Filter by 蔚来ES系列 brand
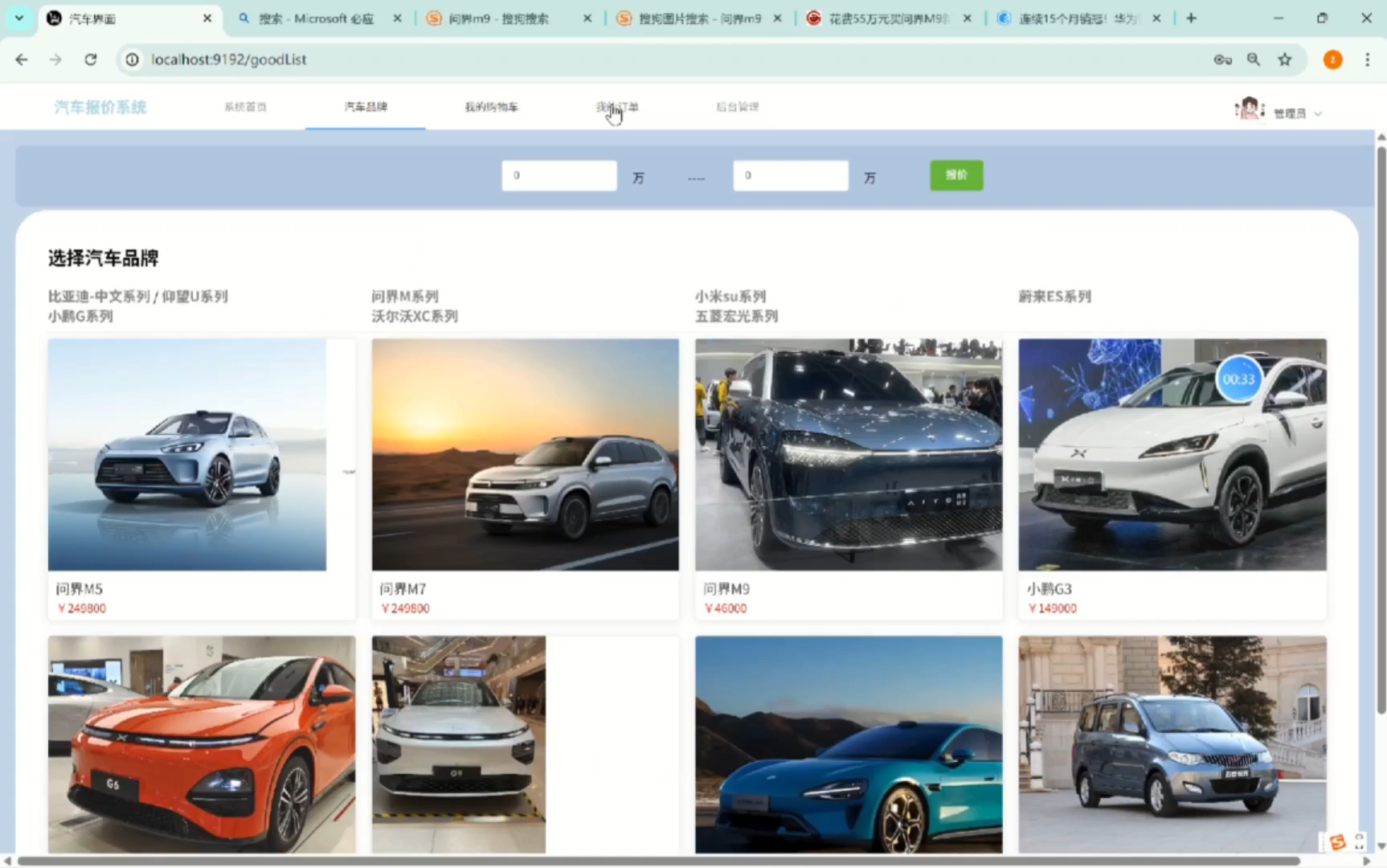Screen dimensions: 1387x868 pyautogui.click(x=1055, y=297)
